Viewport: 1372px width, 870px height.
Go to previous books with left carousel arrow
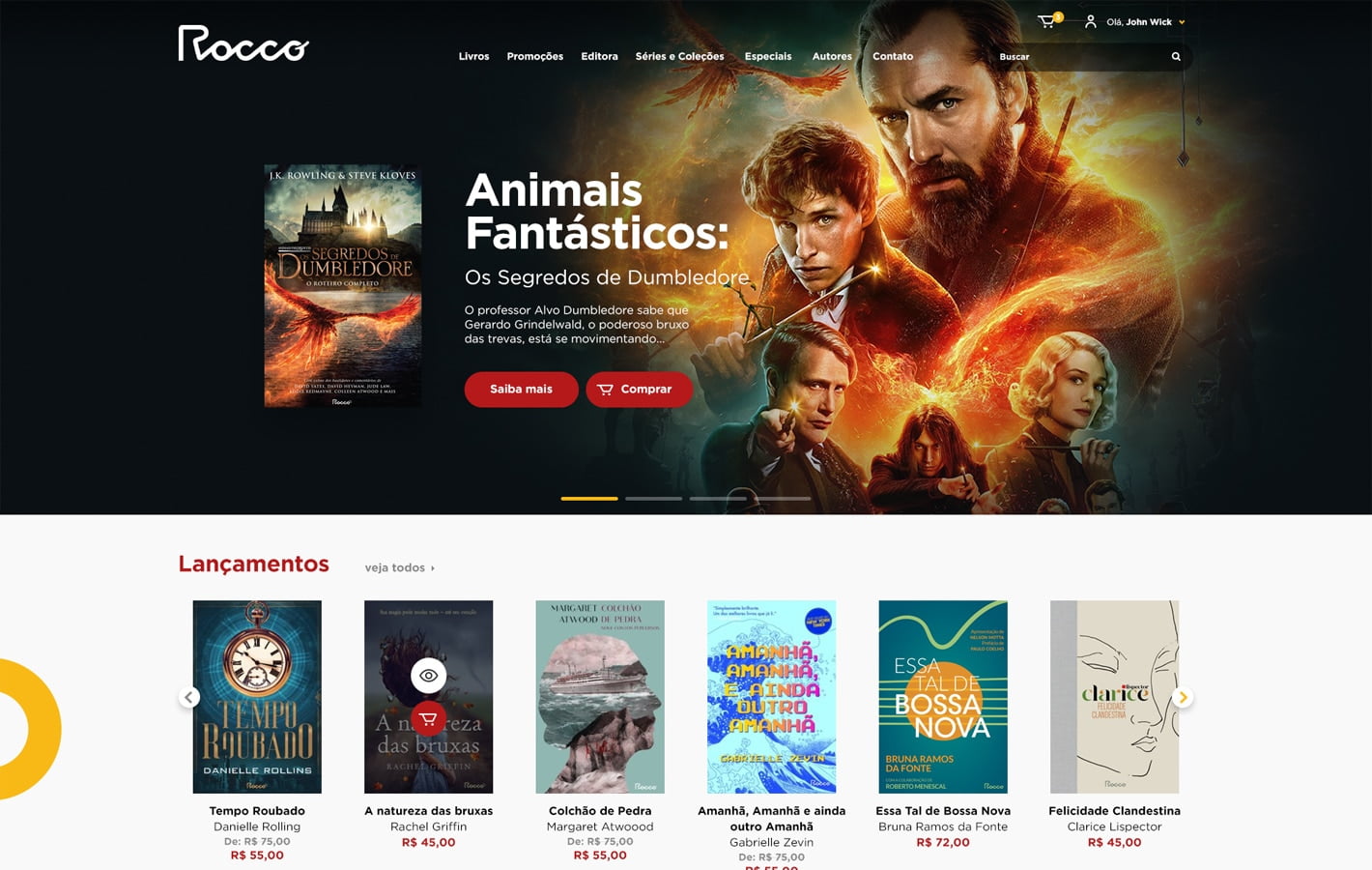[x=189, y=697]
